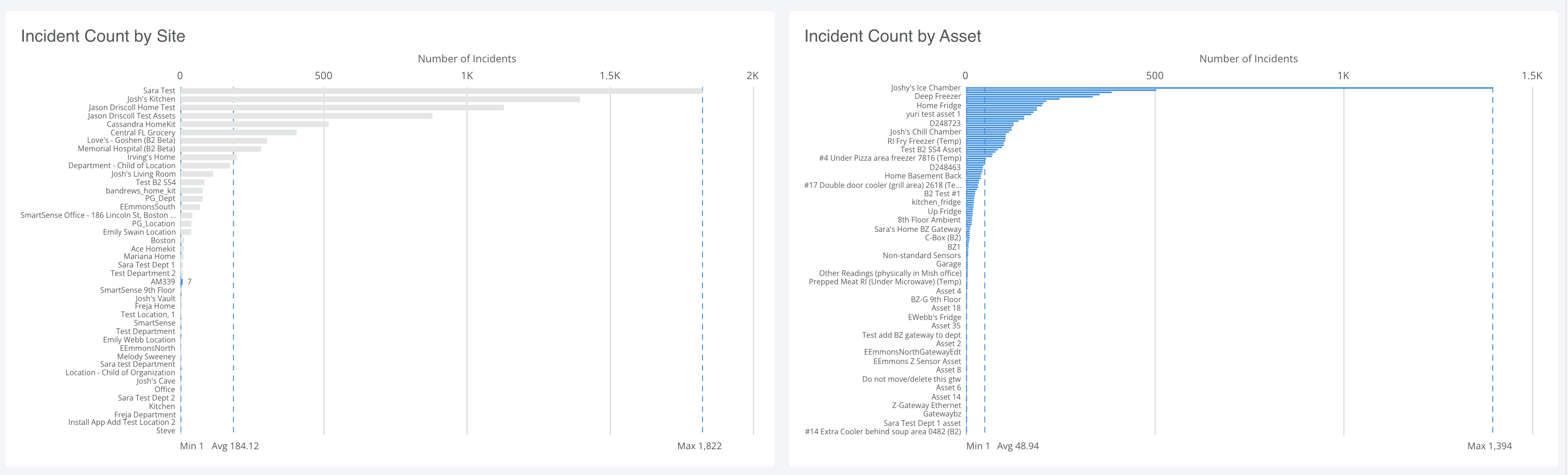Click the Avg 184.12 reference label
The height and width of the screenshot is (475, 1568).
click(x=235, y=446)
